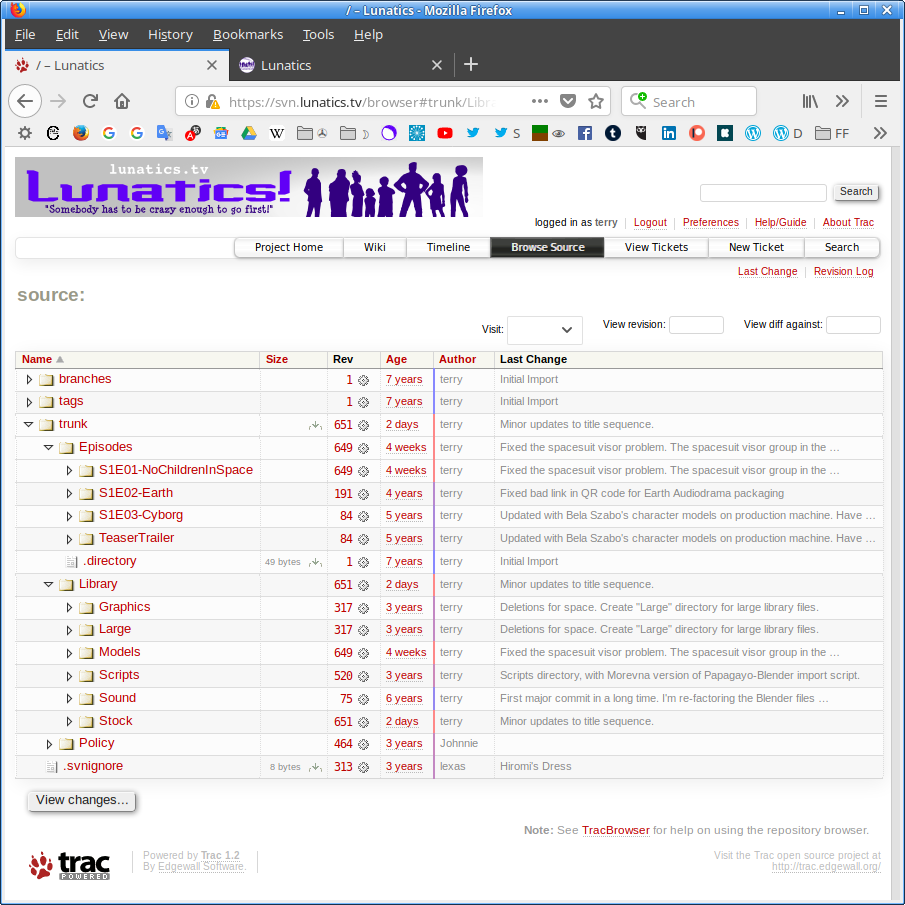Expand the Models folder
905x905 pixels.
pyautogui.click(x=69, y=652)
